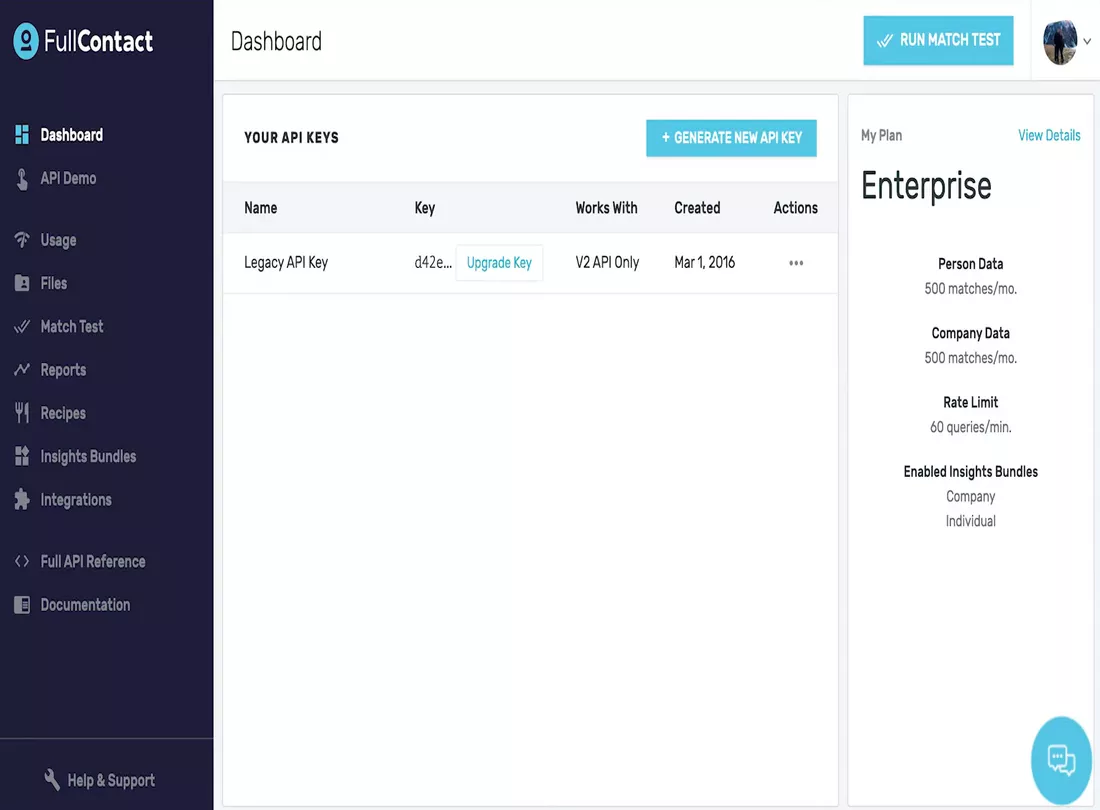Open View Details for My Plan
Screen dimensions: 1100x810
coord(1049,135)
